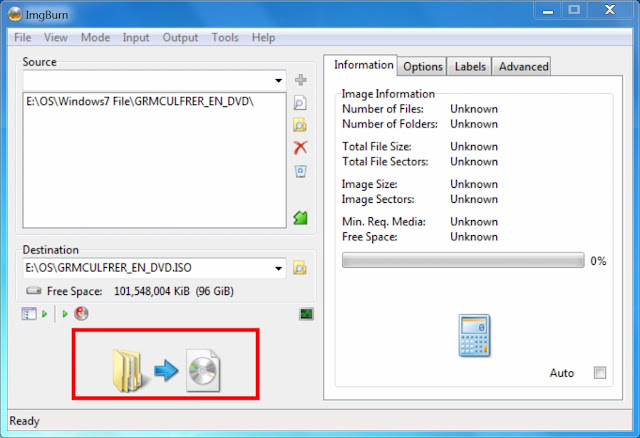Click the 0% progress percentage text
The image size is (640, 438).
(598, 261)
